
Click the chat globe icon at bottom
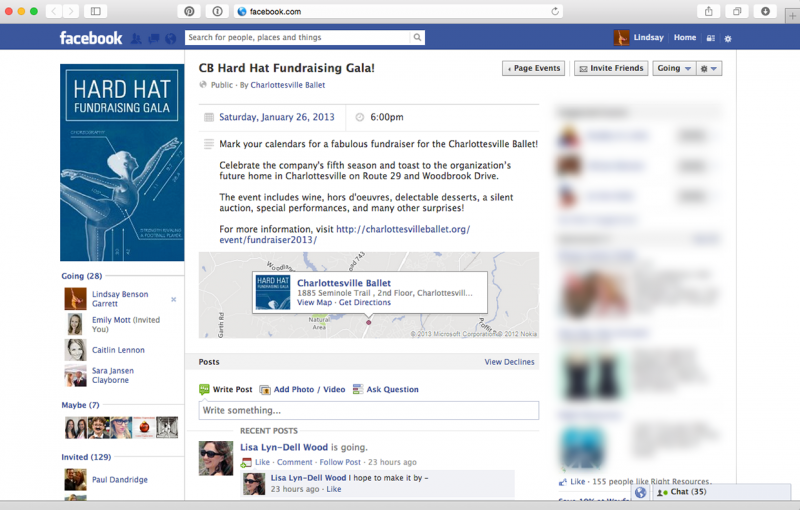click(640, 492)
